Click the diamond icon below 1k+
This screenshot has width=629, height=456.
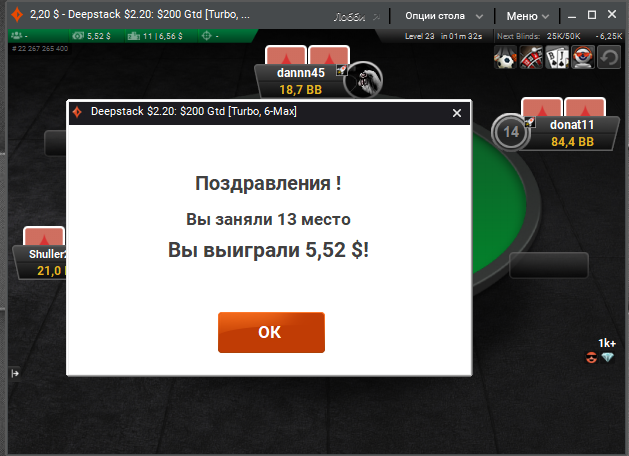pos(607,357)
